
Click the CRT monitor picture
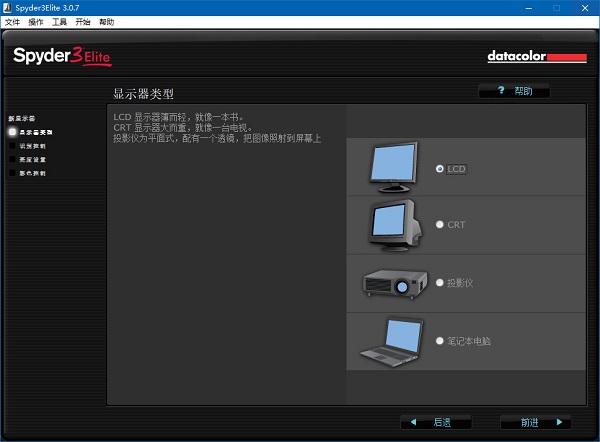pos(396,225)
